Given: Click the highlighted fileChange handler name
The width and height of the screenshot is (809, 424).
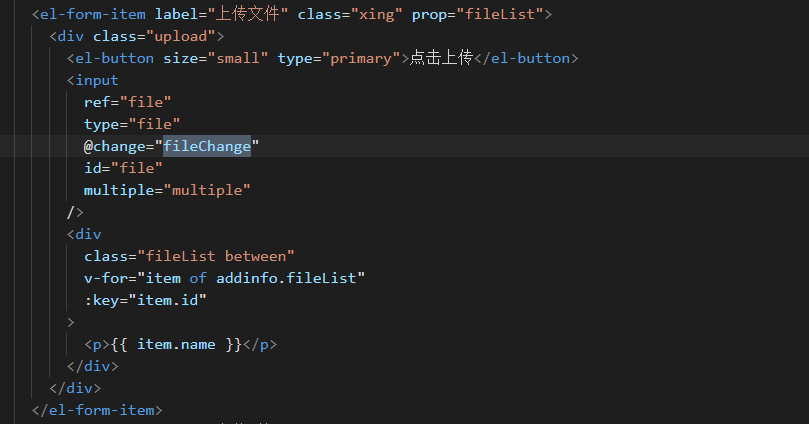Looking at the screenshot, I should [207, 146].
